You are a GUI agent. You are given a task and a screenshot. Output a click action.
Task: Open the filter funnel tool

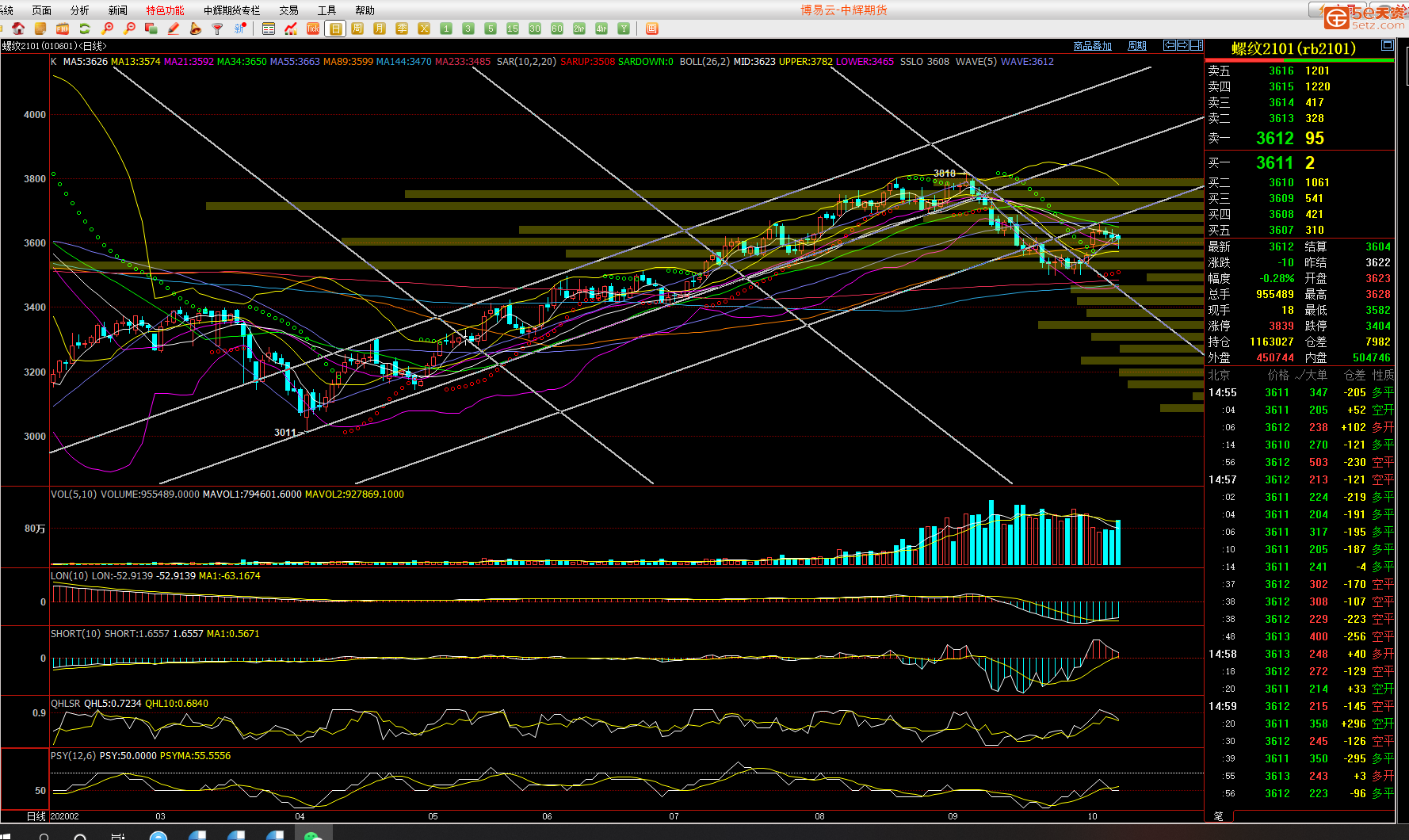217,29
